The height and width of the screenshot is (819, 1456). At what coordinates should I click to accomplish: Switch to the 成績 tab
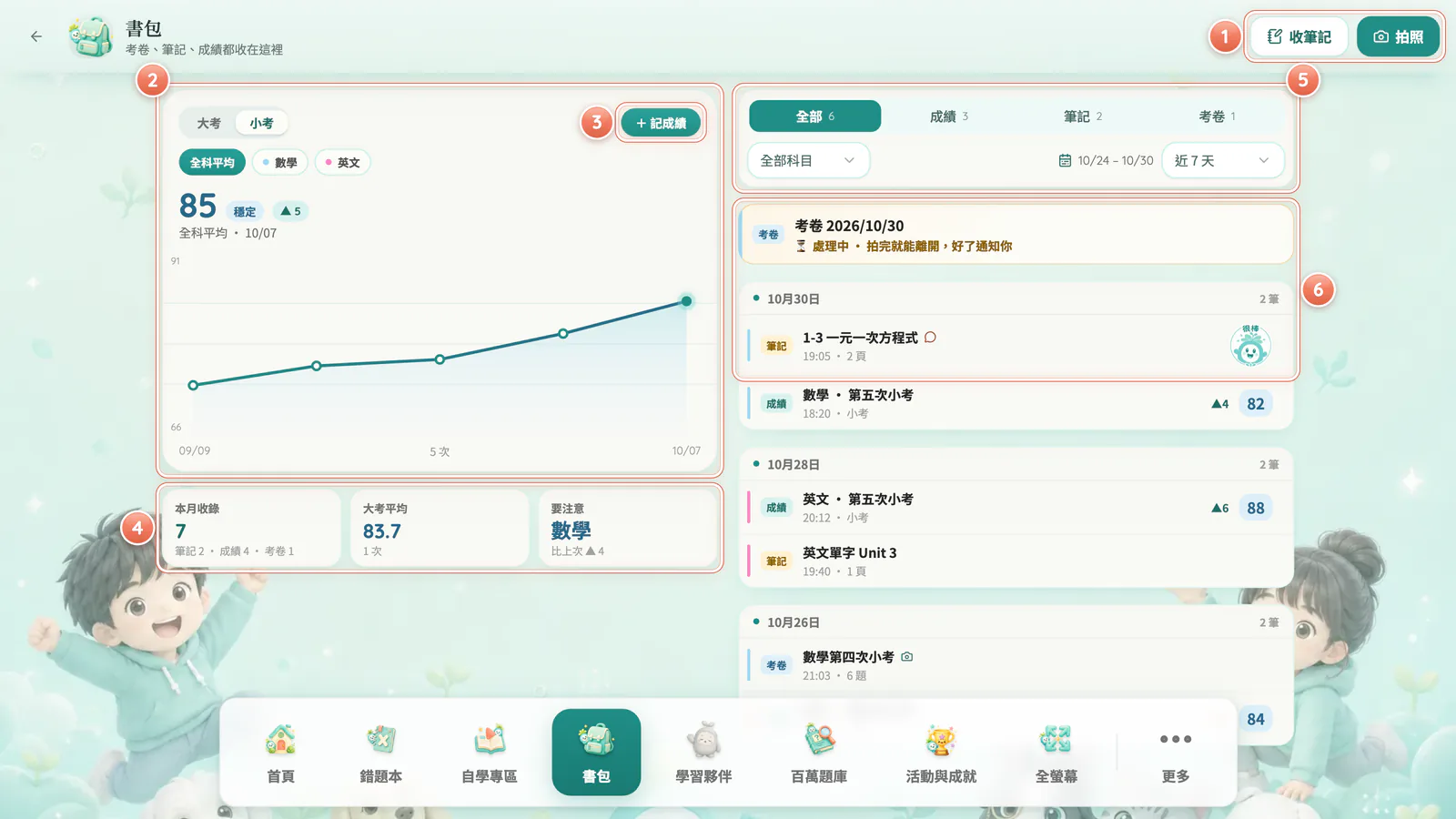[949, 116]
